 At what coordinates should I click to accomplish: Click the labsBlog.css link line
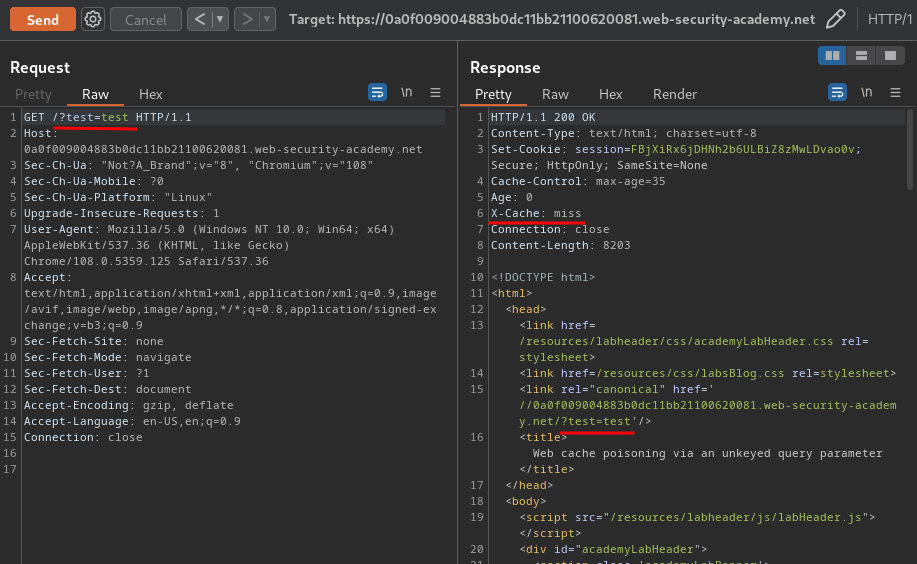click(x=708, y=373)
